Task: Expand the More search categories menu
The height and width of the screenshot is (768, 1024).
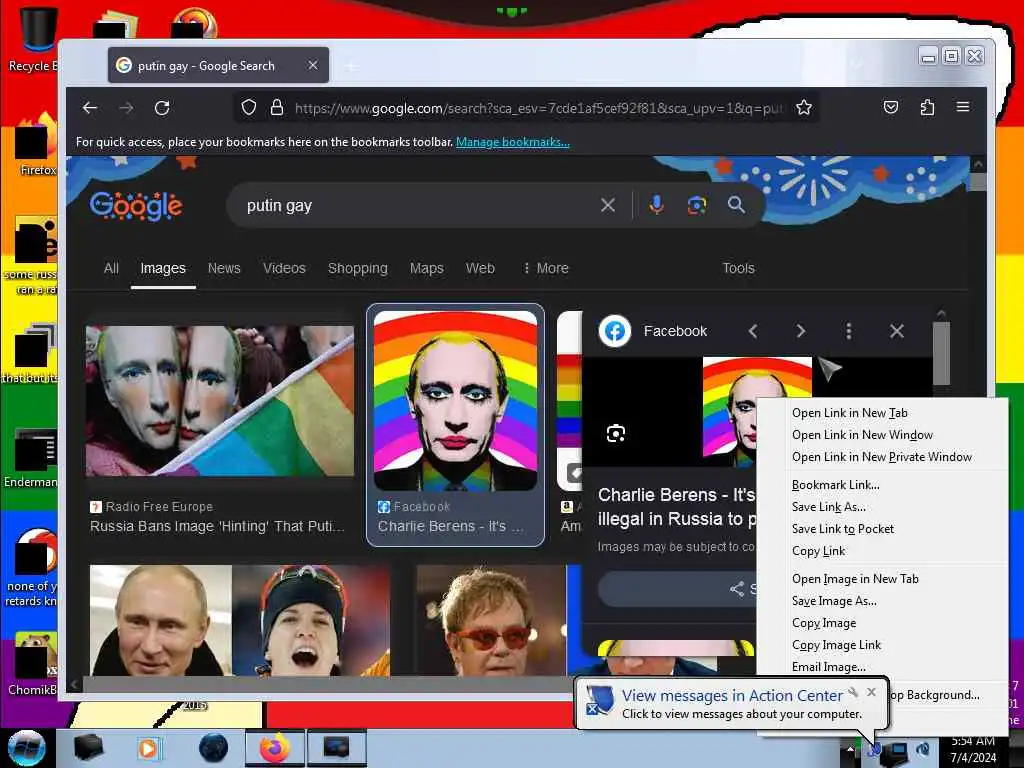Action: 546,268
